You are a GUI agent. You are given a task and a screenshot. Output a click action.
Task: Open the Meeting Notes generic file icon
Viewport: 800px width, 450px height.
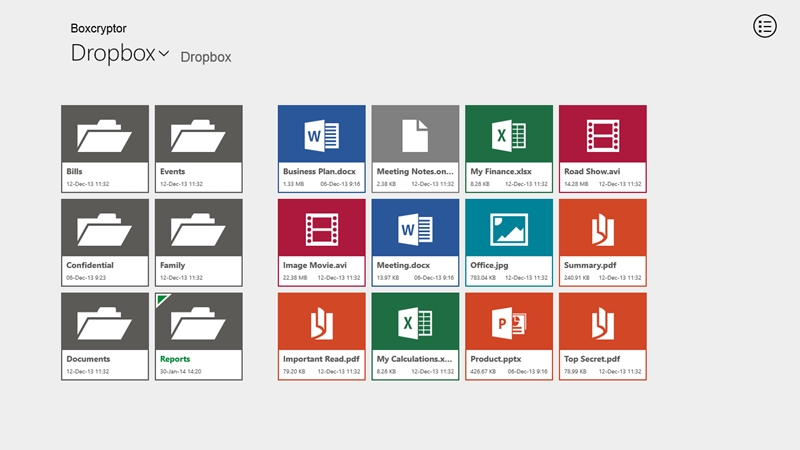[x=415, y=136]
